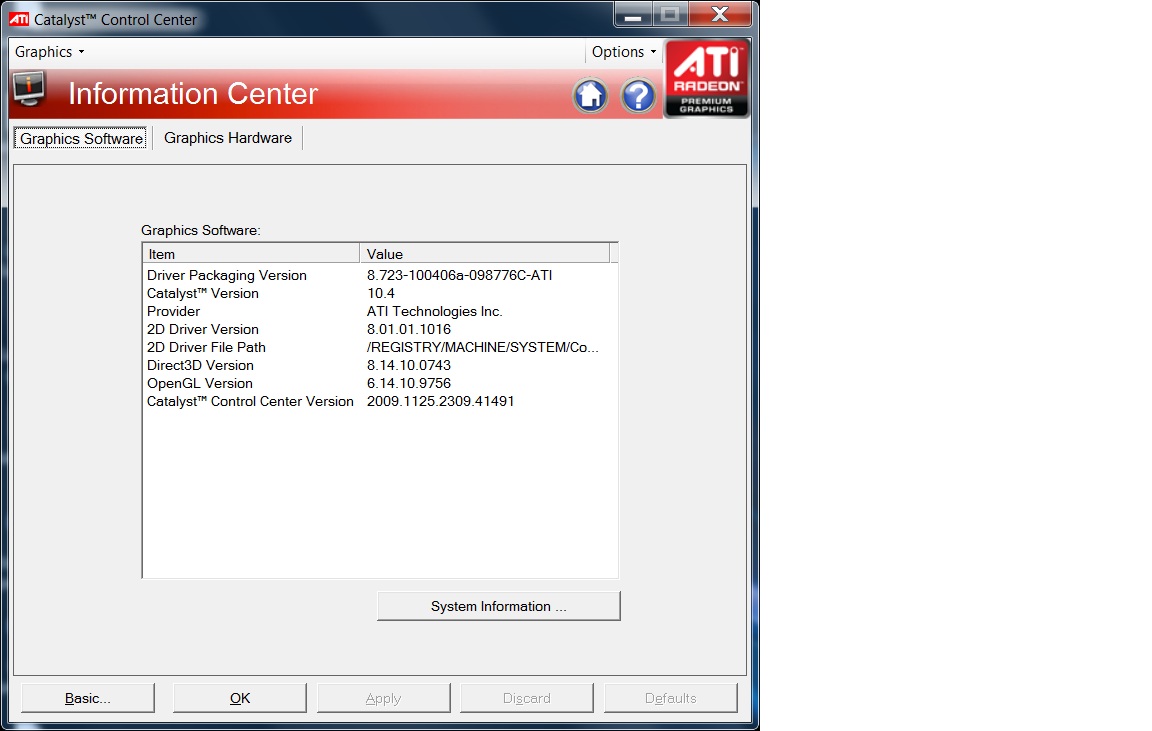Select the Direct3D Version row
The width and height of the screenshot is (1152, 731).
click(380, 365)
